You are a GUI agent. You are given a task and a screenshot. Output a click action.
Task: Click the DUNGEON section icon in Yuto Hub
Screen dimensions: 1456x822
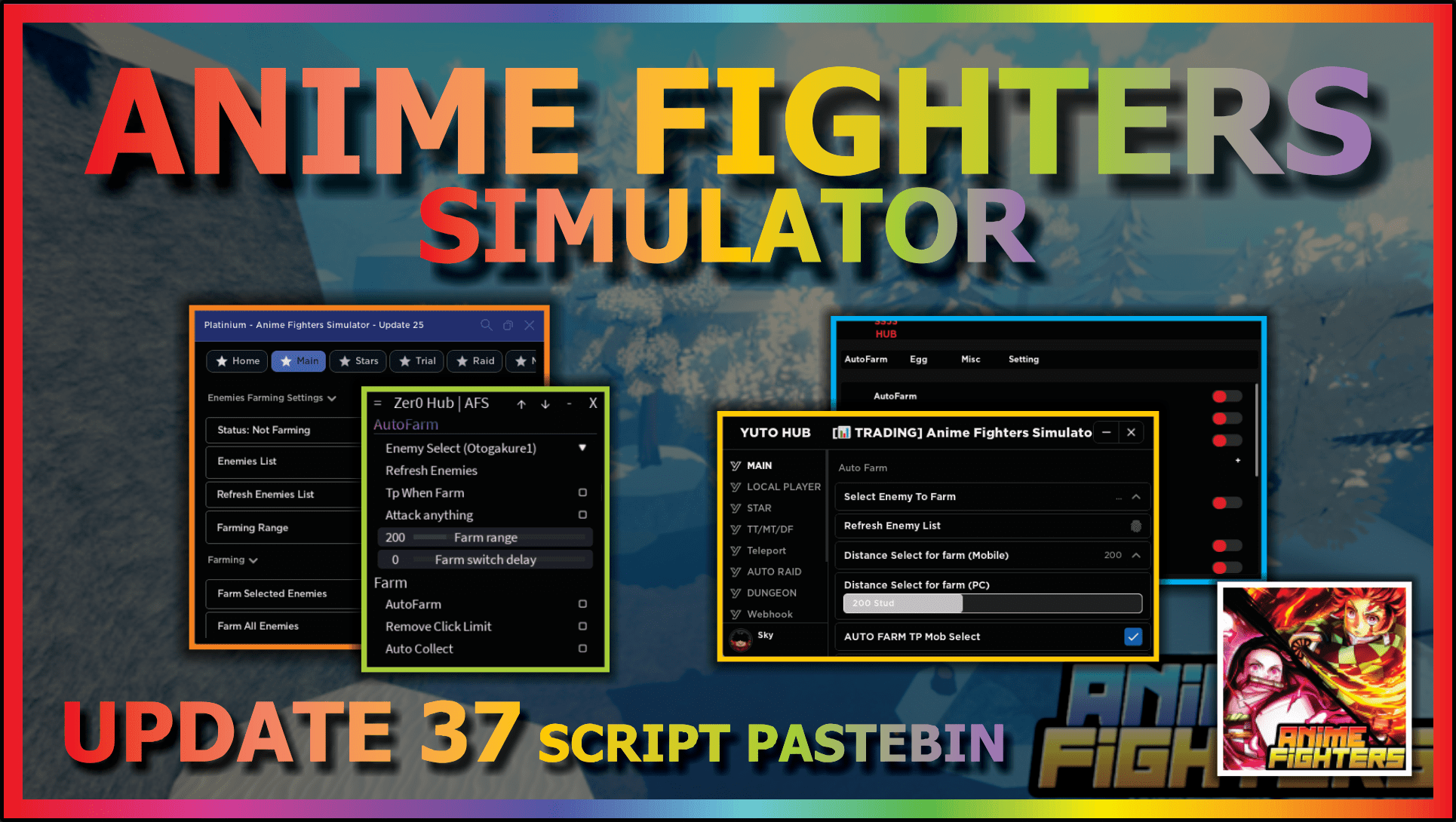pyautogui.click(x=736, y=593)
